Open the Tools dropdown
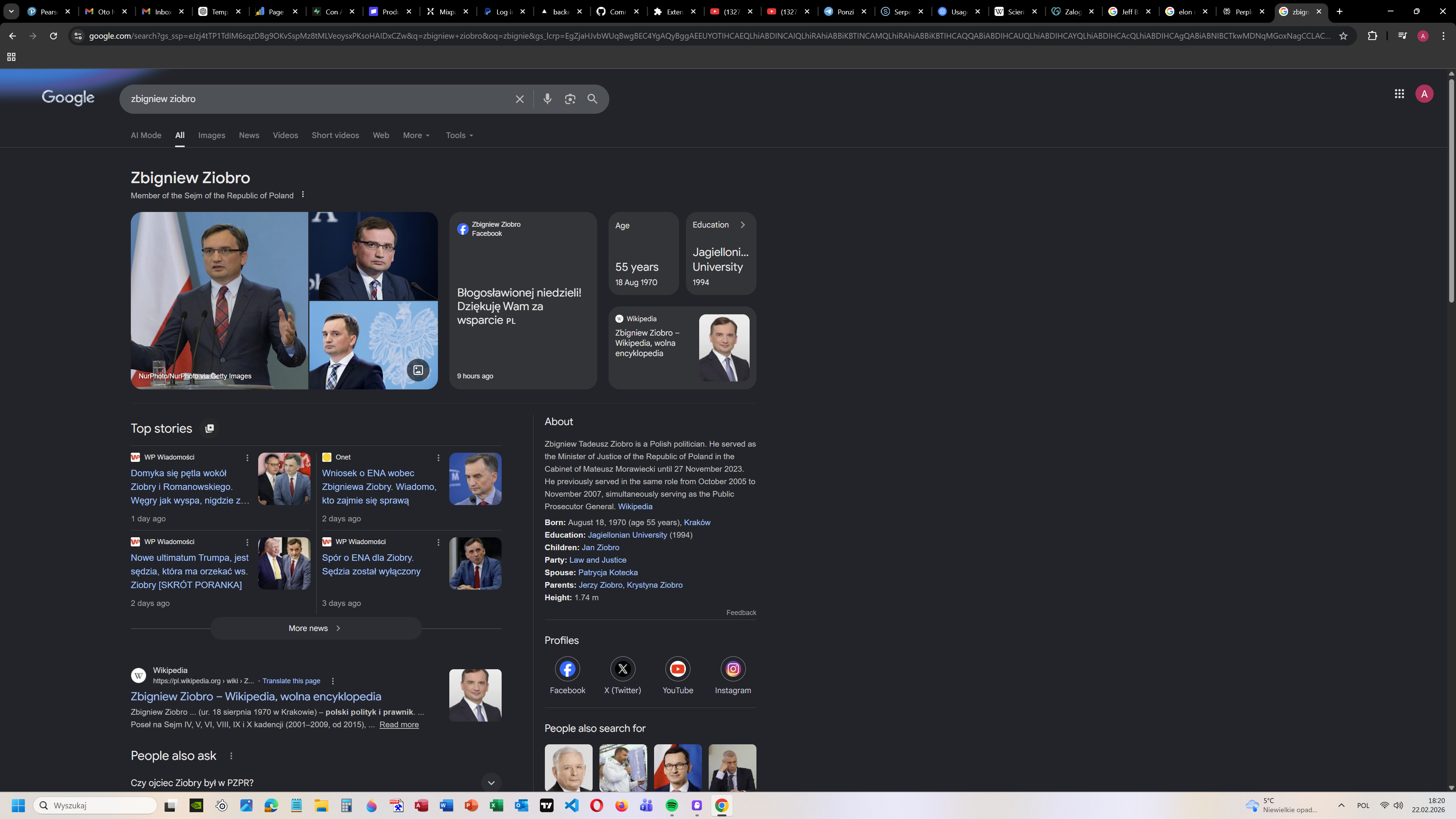 [x=459, y=136]
